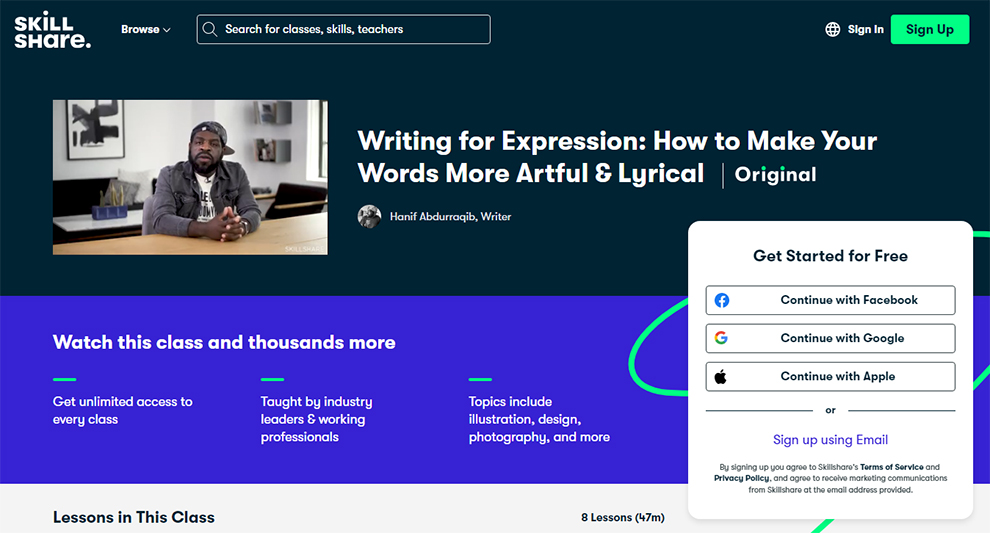The height and width of the screenshot is (533, 990).
Task: Click the Skillshare logo
Action: [52, 30]
